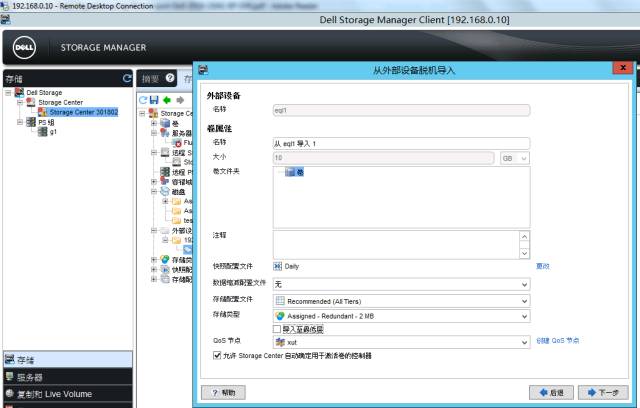Click the server icon with red X
Image resolution: width=640 pixels, height=408 pixels.
pyautogui.click(x=177, y=142)
